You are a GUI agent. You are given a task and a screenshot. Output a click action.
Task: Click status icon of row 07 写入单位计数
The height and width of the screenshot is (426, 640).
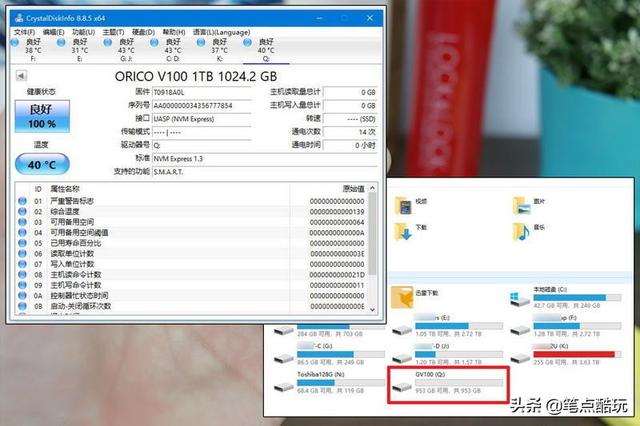[22, 264]
